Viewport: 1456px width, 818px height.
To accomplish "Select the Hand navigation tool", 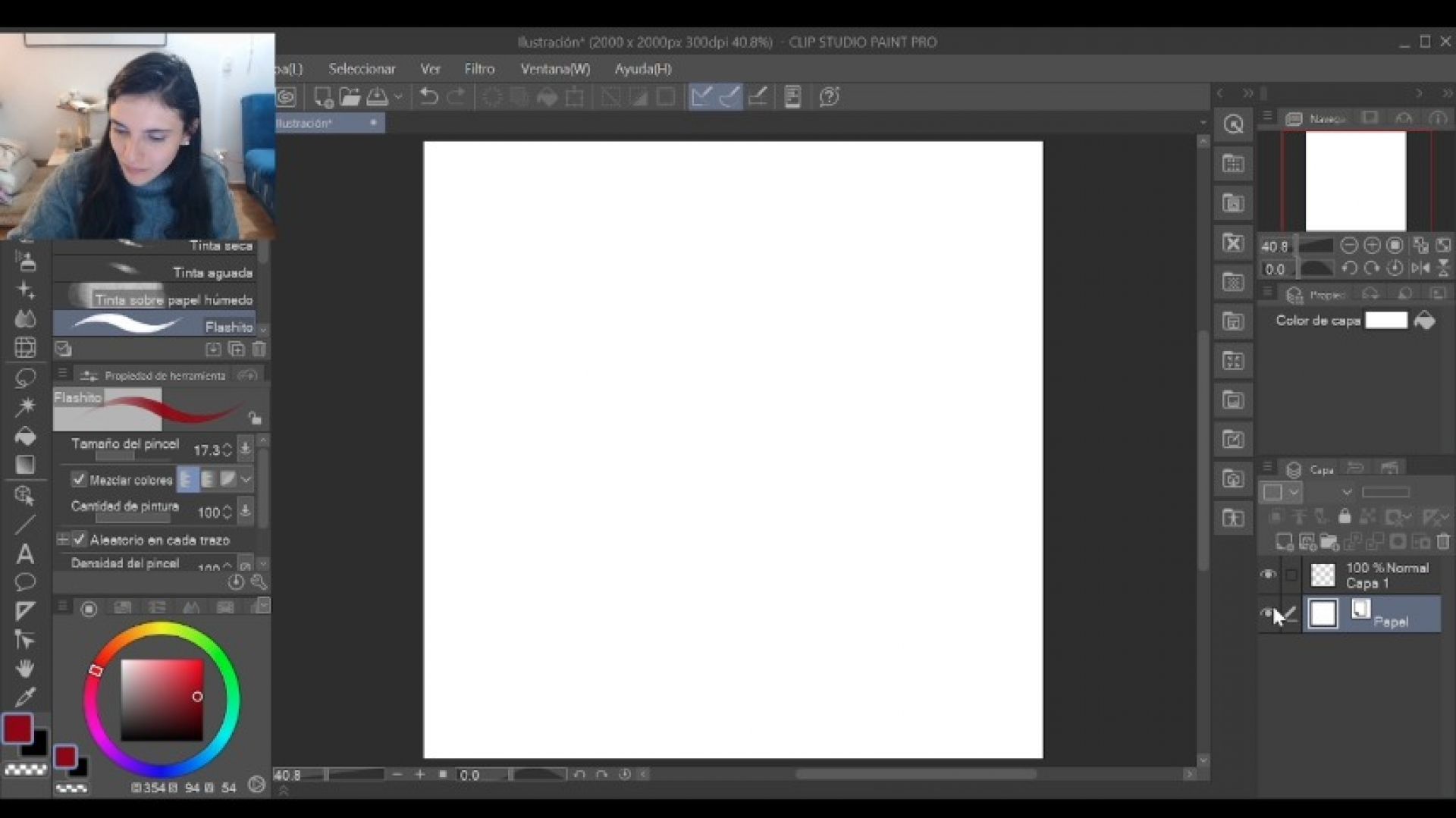I will pyautogui.click(x=25, y=669).
